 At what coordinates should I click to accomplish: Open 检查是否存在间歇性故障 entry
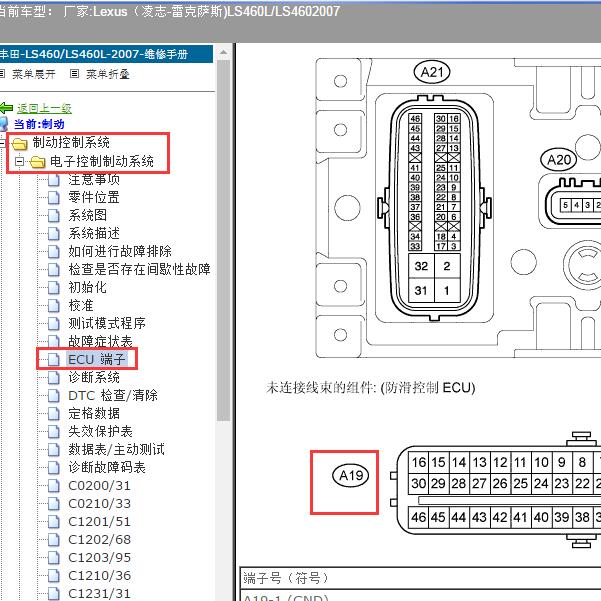click(140, 269)
